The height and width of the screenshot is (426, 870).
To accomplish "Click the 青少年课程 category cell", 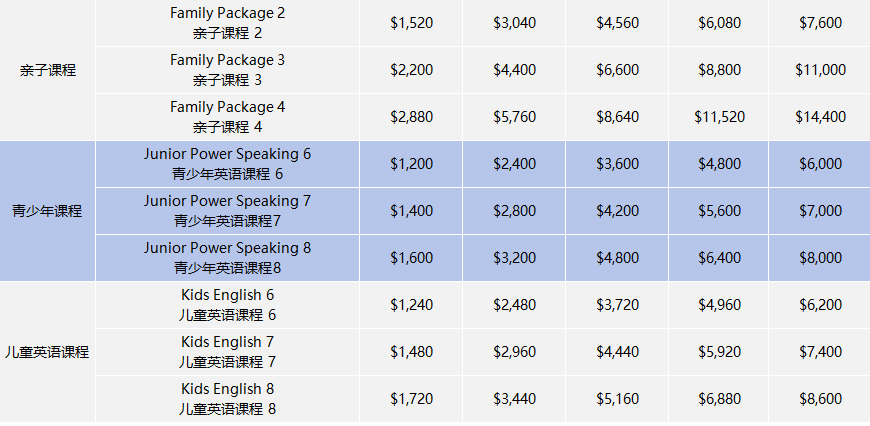I will tap(47, 211).
